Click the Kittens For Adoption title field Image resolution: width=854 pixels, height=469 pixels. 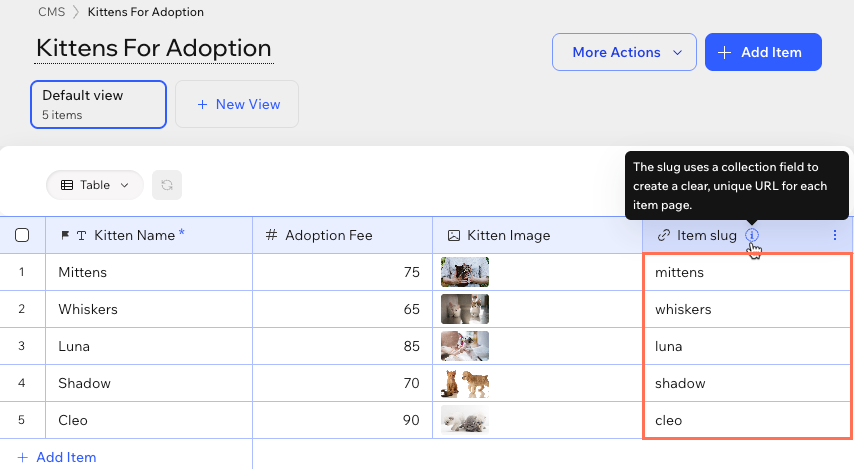154,48
